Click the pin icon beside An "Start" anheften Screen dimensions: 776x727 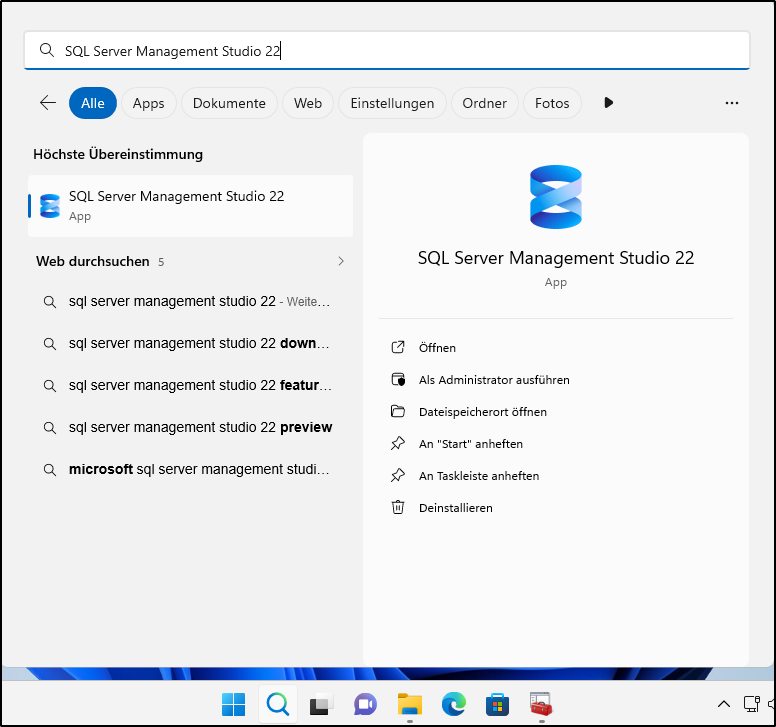click(x=398, y=443)
